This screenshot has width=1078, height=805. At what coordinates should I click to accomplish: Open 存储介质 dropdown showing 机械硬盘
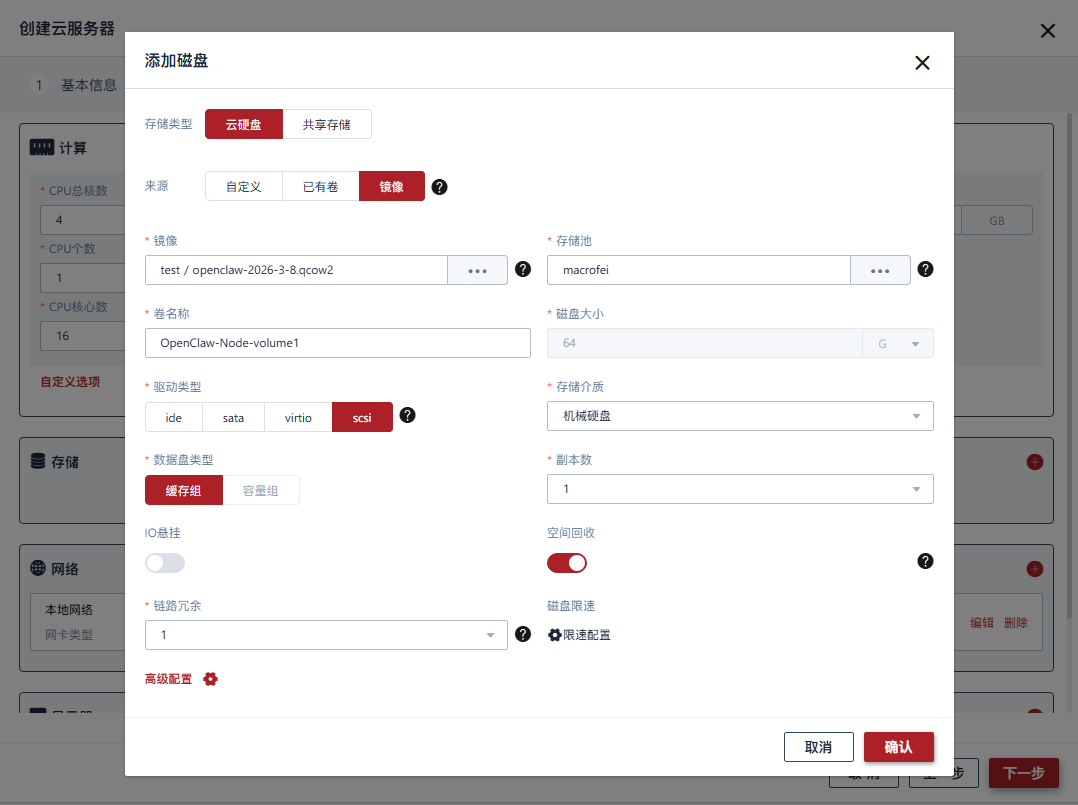740,416
